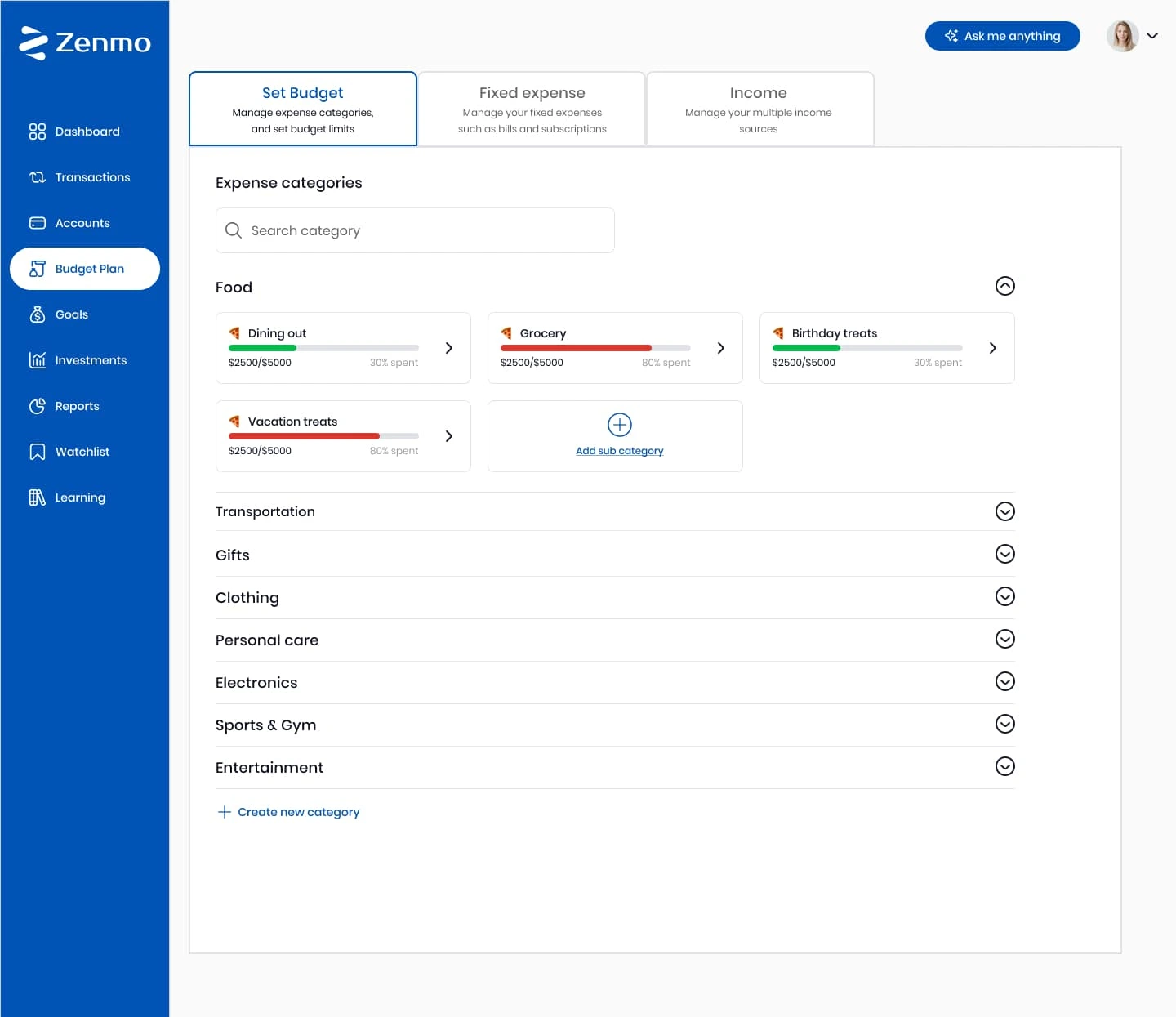Select Budget Plan in the sidebar

85,269
